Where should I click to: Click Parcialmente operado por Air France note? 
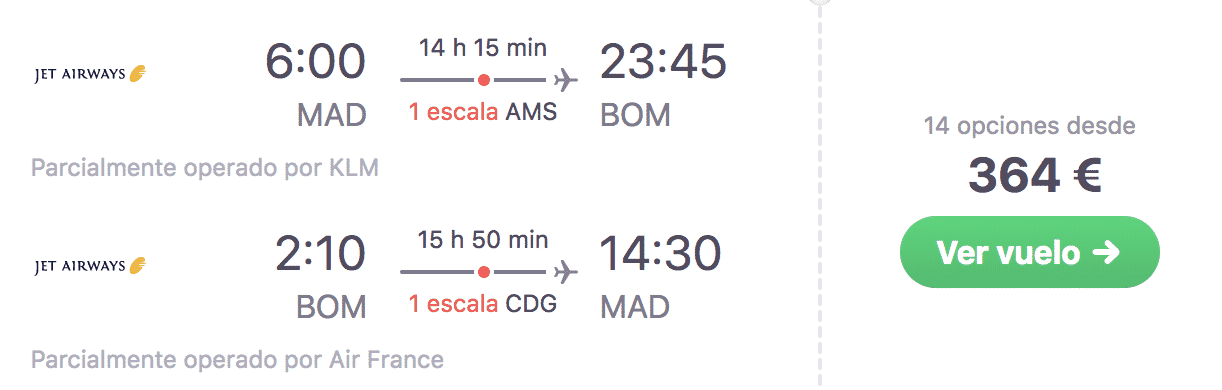click(x=237, y=359)
